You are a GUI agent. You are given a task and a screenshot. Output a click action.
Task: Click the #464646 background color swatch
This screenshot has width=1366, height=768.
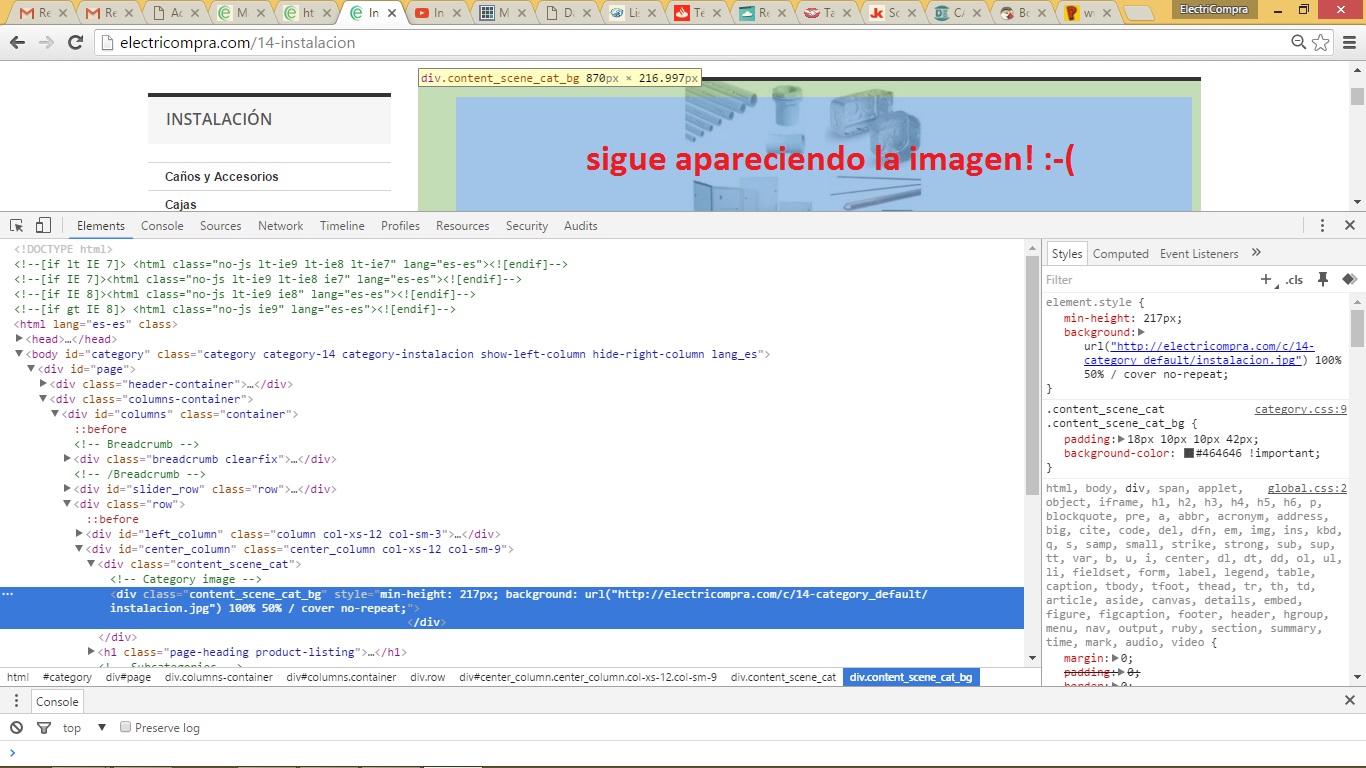click(1189, 453)
